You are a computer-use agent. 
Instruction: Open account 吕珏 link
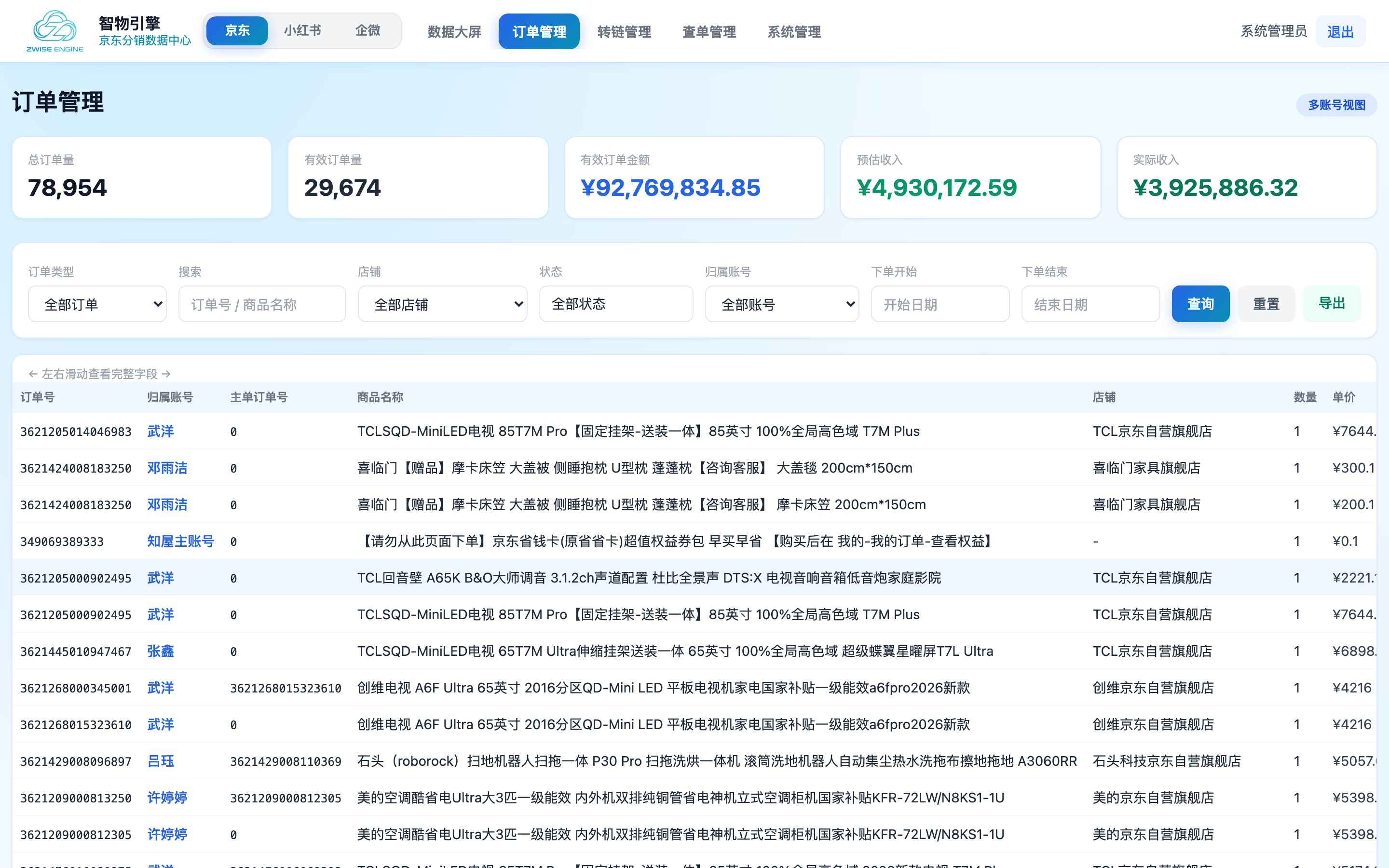161,761
